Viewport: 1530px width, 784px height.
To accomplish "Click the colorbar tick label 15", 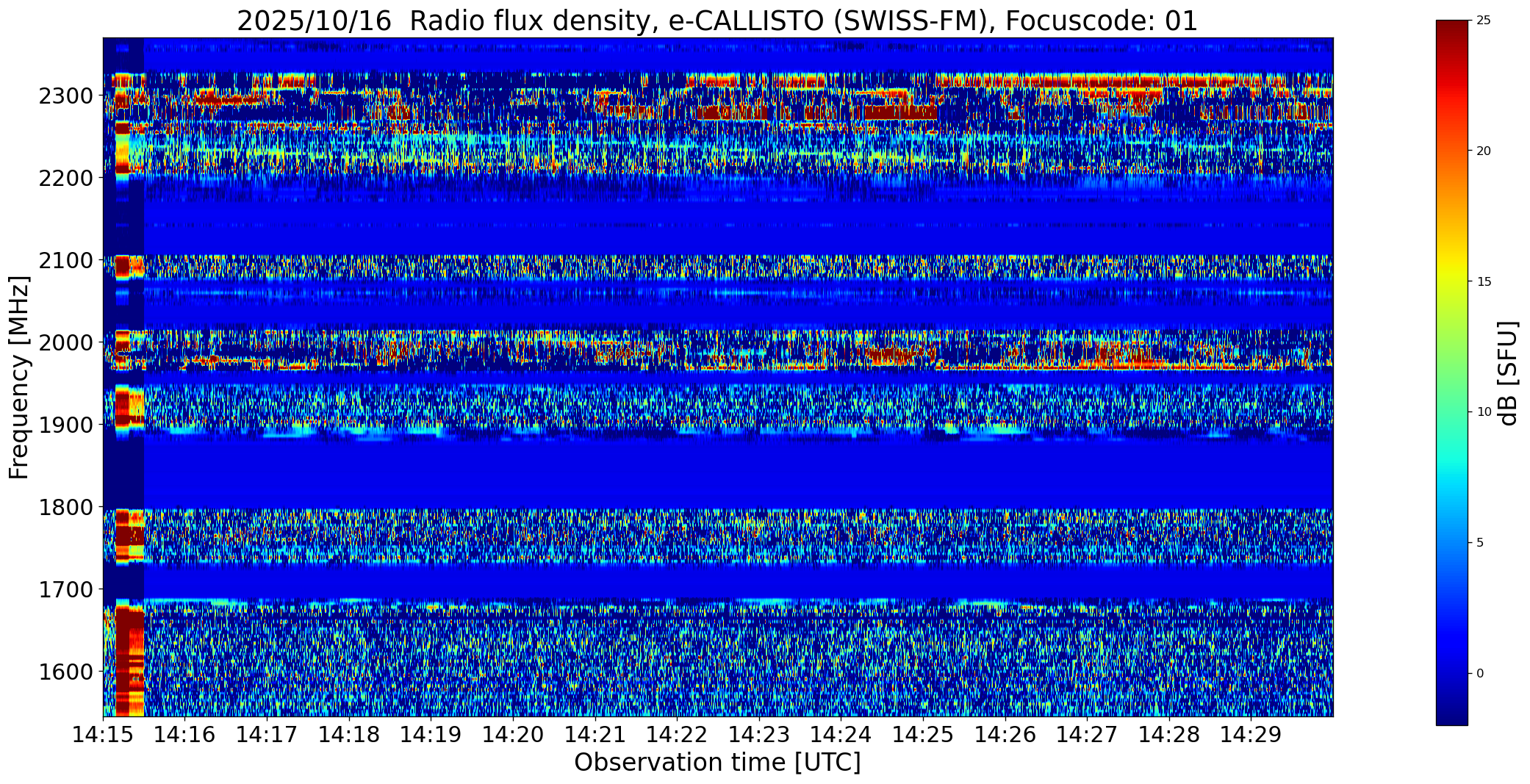I will tap(1484, 282).
